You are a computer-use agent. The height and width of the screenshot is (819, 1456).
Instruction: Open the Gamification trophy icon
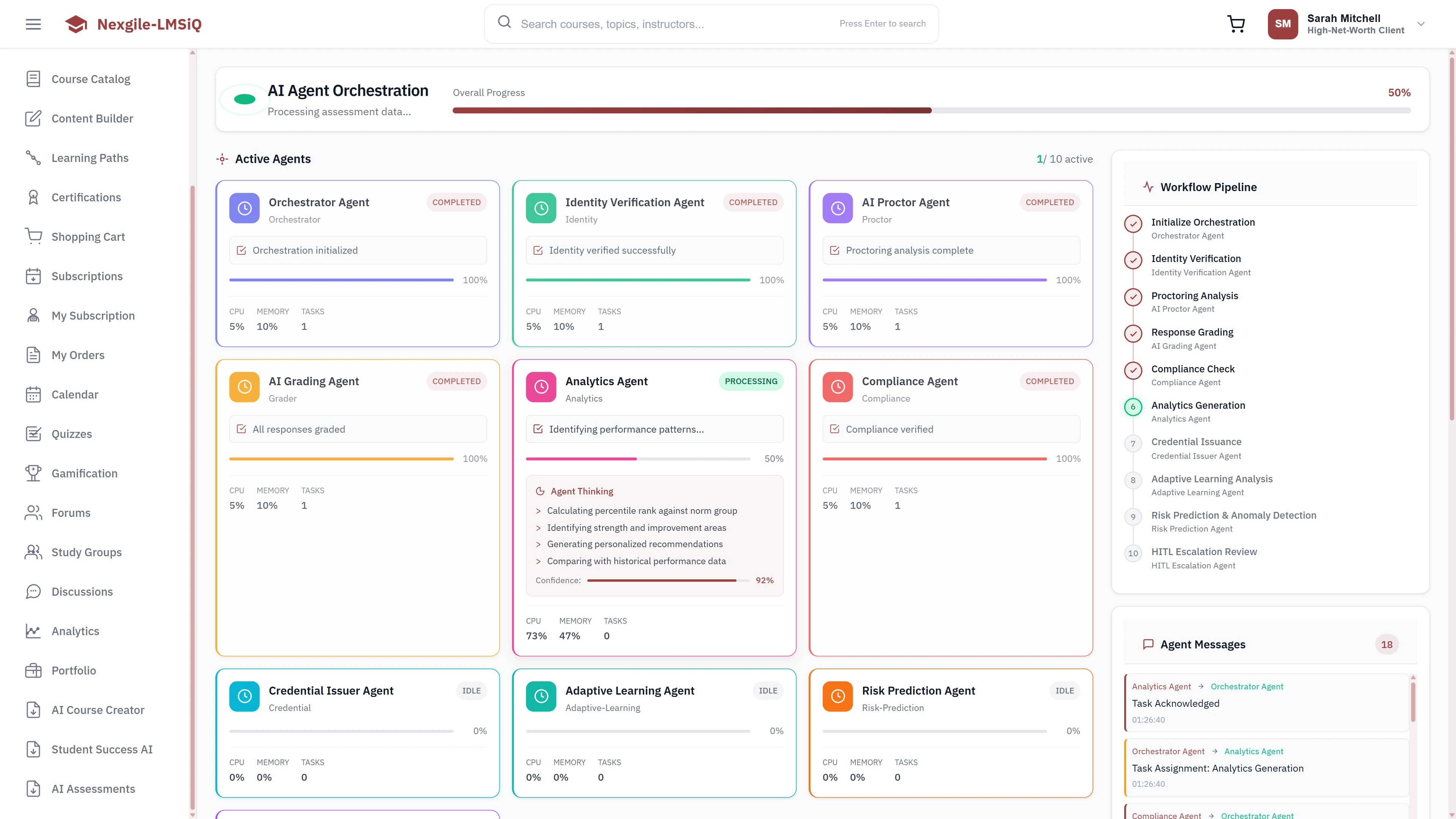click(33, 473)
